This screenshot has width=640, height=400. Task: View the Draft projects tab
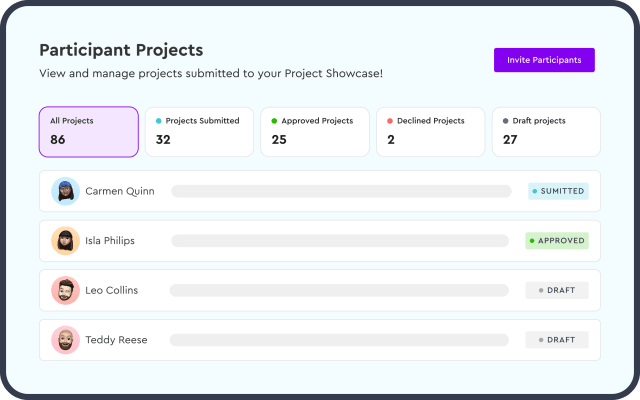click(546, 132)
